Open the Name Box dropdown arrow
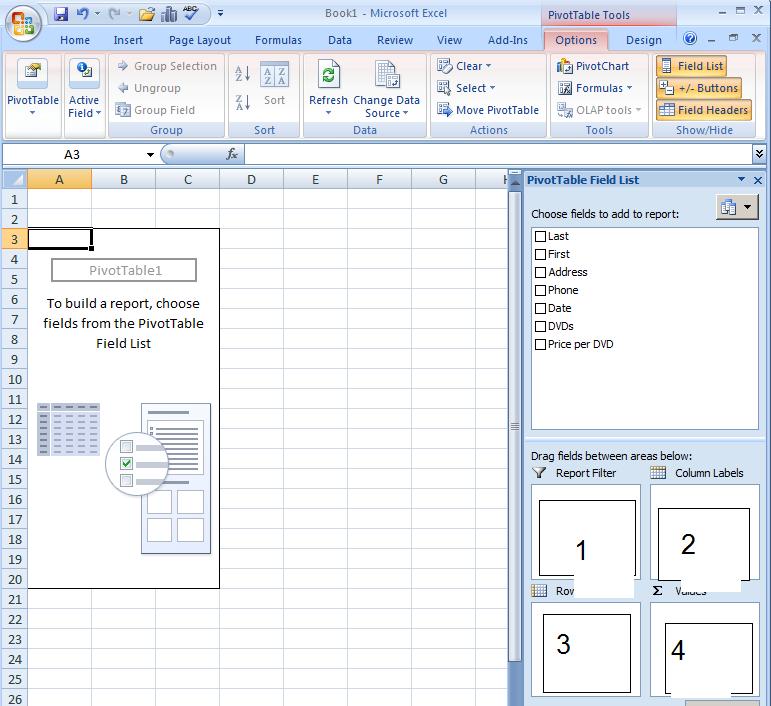771x706 pixels. point(150,155)
